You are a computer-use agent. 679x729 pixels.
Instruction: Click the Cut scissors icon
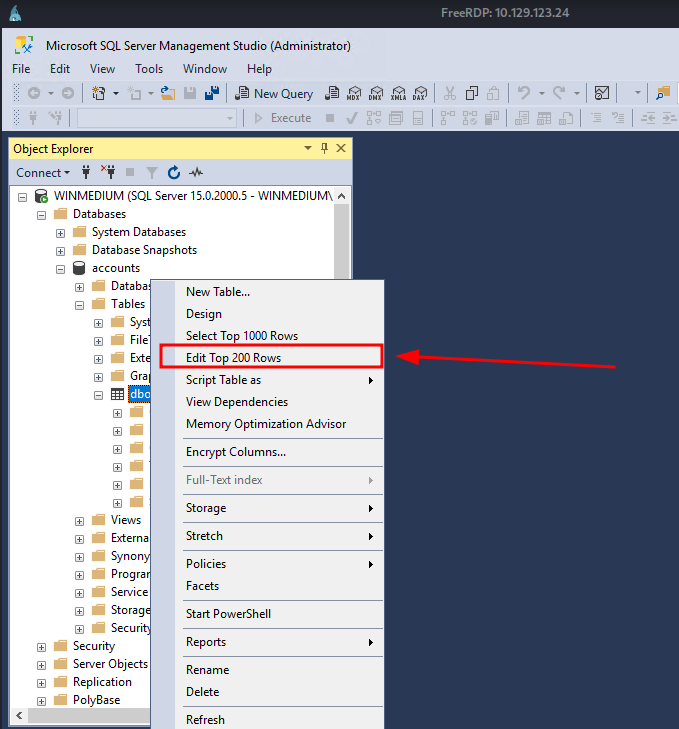tap(450, 93)
